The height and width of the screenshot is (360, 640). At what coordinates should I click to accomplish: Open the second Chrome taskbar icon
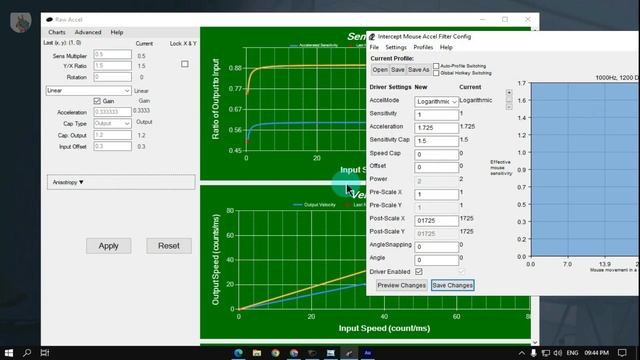coord(294,353)
